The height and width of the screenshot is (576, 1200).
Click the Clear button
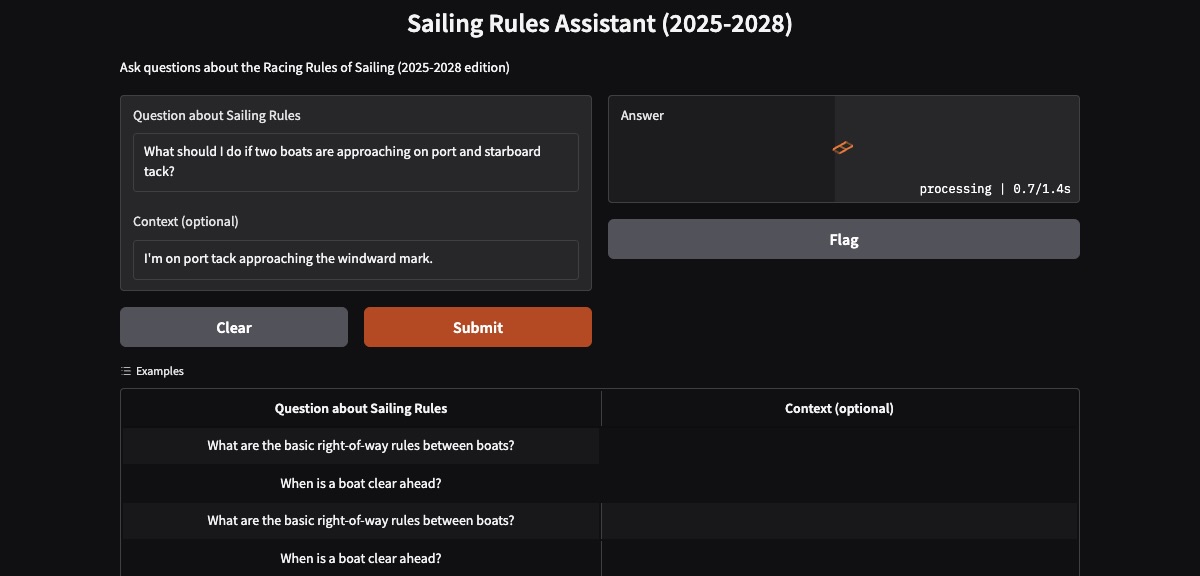coord(233,327)
